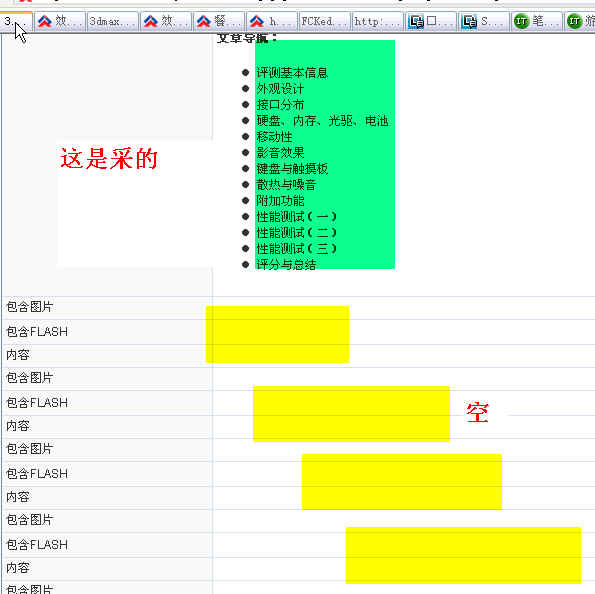Viewport: 595px width, 594px height.
Task: Open the 影音效果 link
Action: click(280, 153)
